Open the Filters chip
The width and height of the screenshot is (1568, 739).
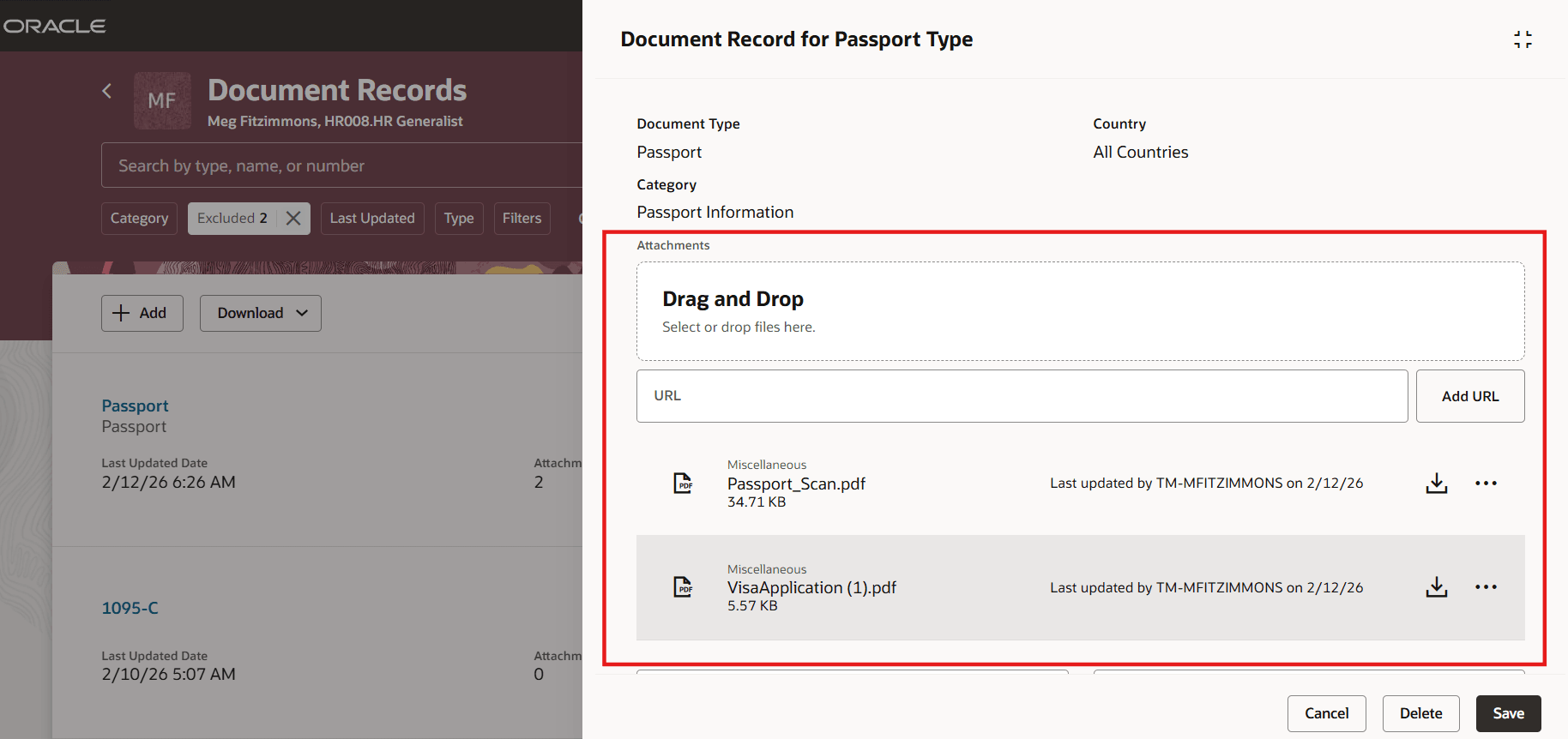pos(522,219)
